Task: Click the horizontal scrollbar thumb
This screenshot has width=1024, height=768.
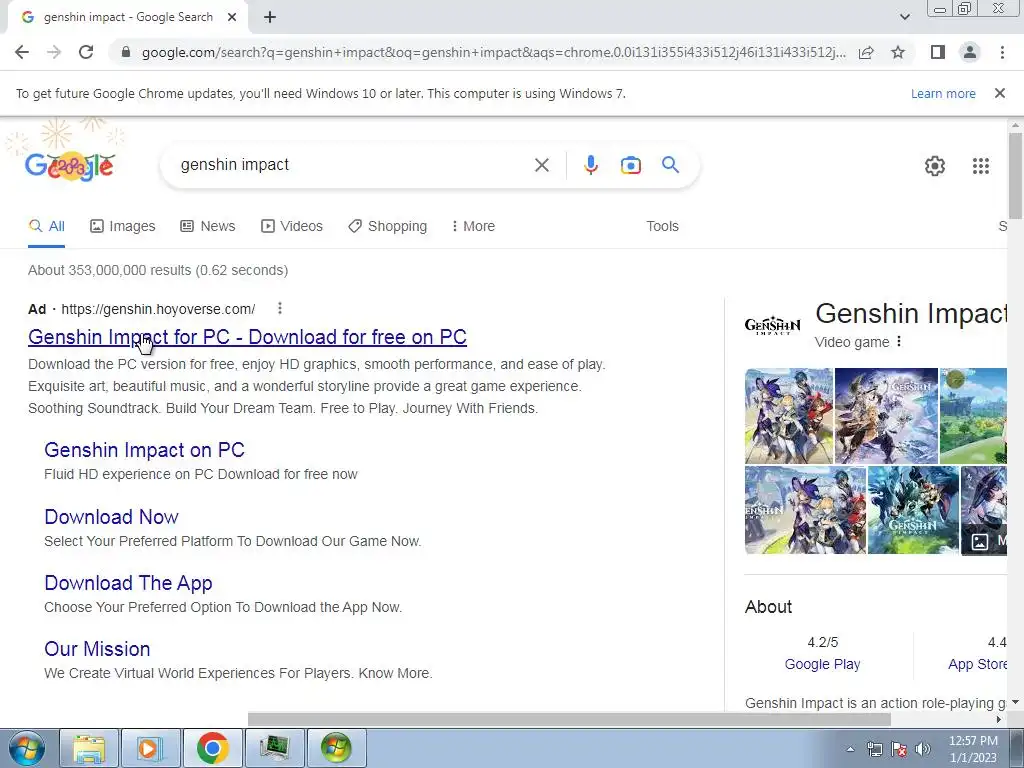Action: 569,719
